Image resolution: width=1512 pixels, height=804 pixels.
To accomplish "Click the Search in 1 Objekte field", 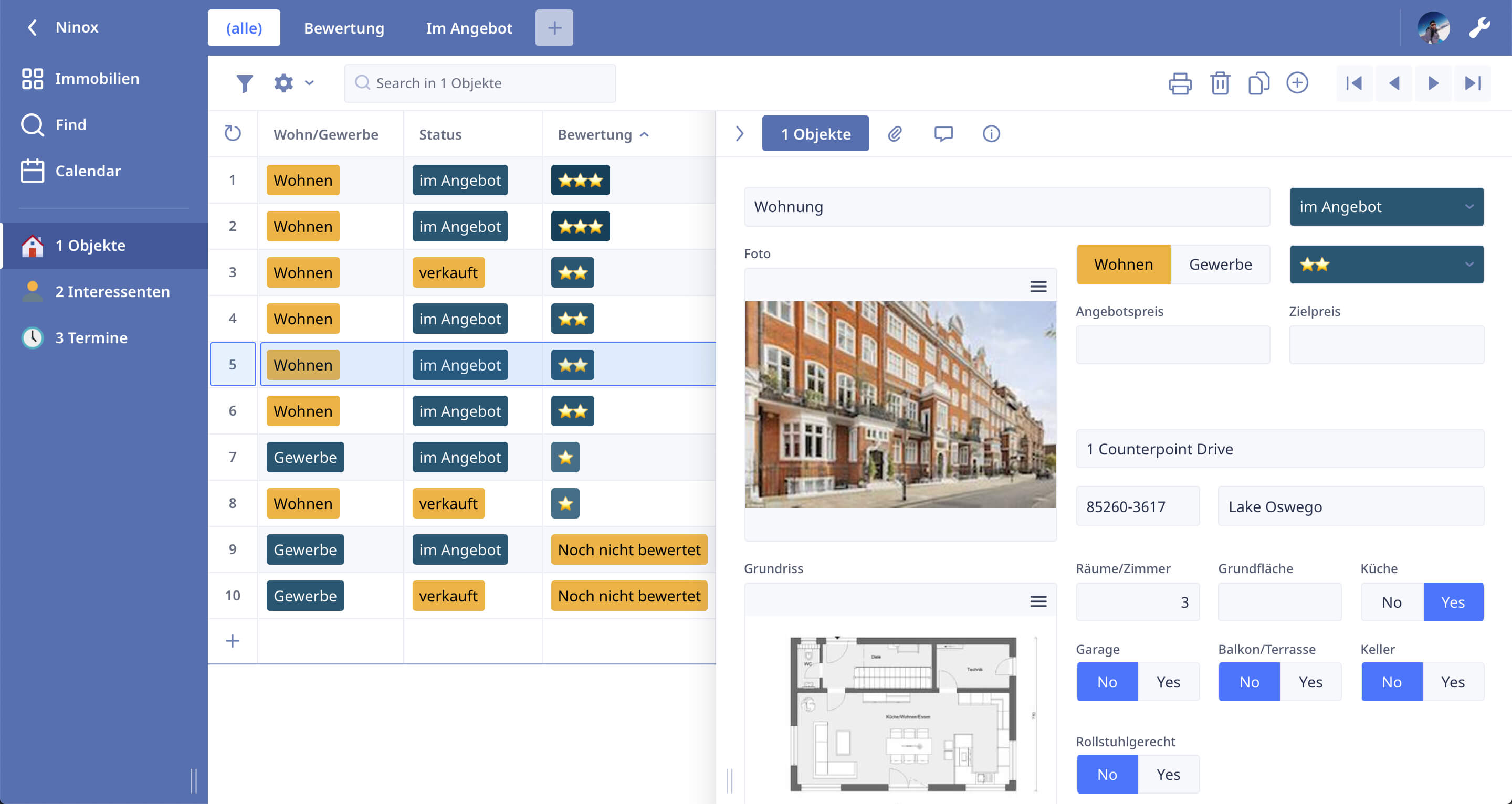I will [480, 83].
